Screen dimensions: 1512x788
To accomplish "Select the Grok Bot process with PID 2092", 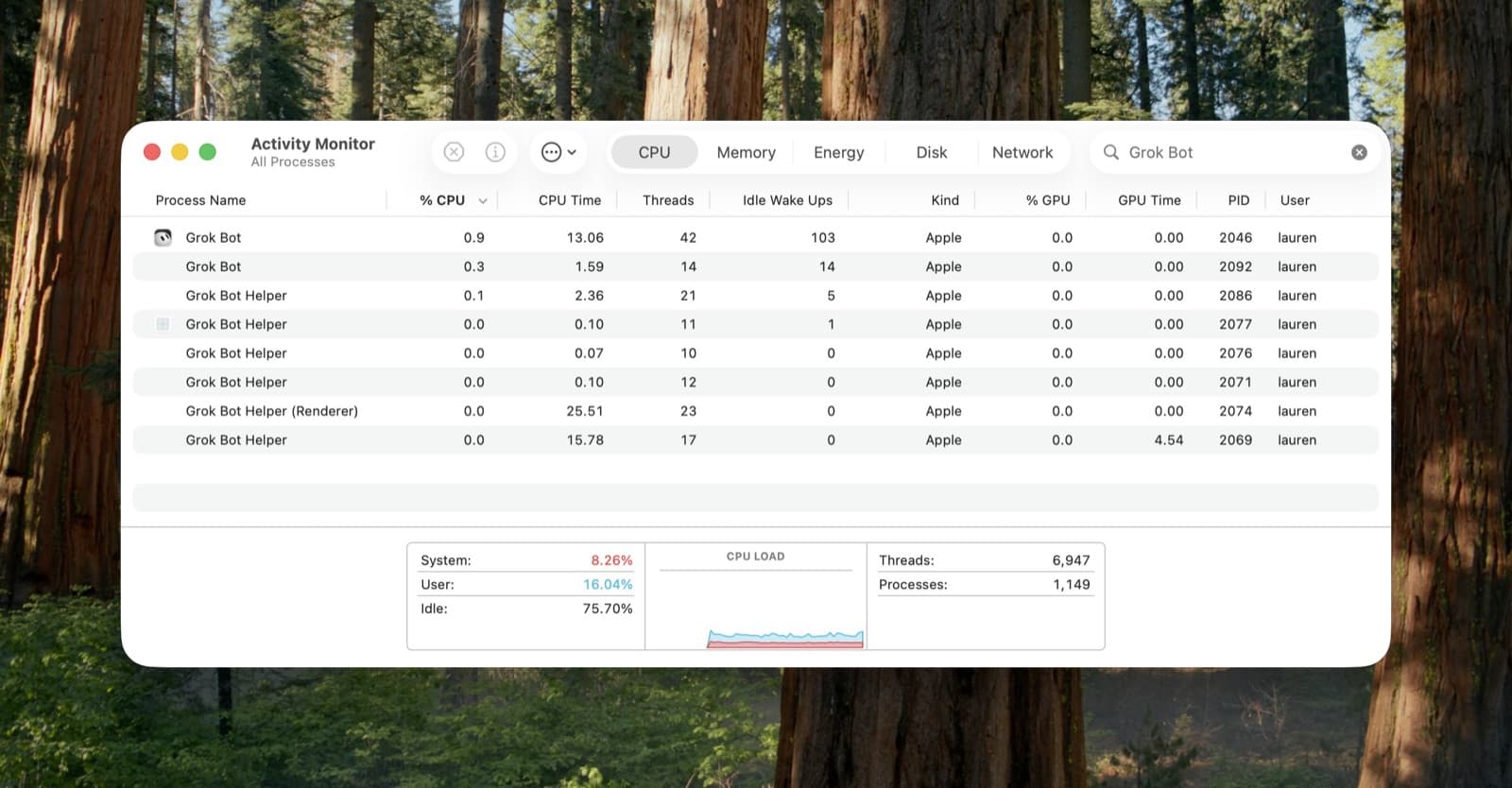I will click(755, 266).
